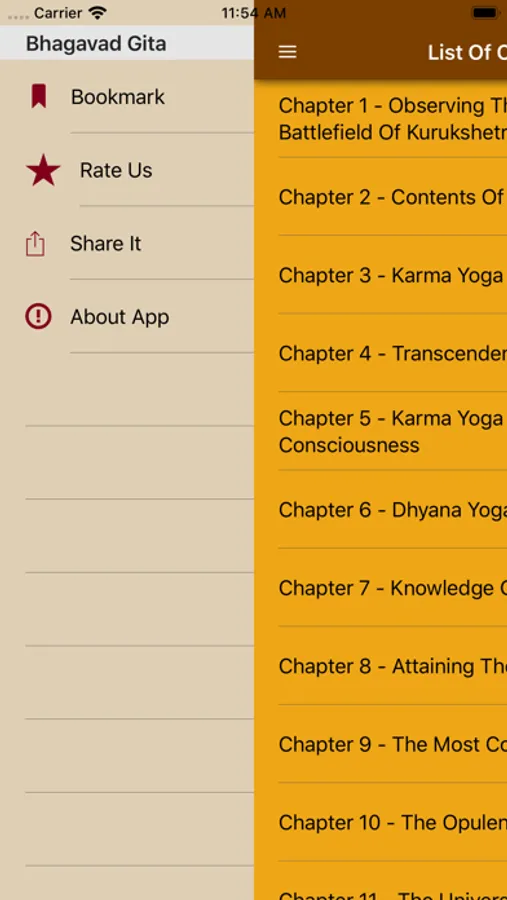Close the drawer with hamburger icon
Image resolution: width=507 pixels, height=900 pixels.
(288, 52)
